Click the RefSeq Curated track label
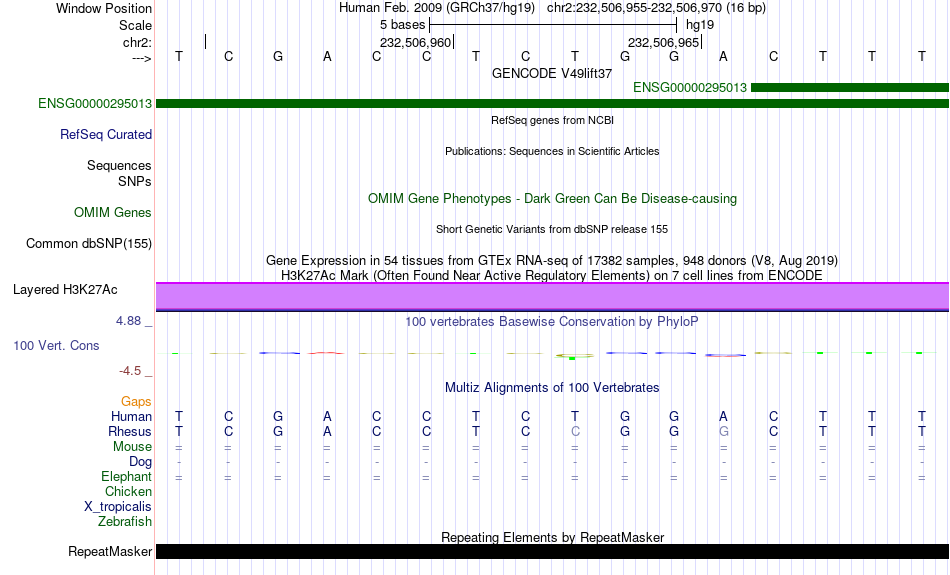The height and width of the screenshot is (575, 950). pyautogui.click(x=106, y=135)
